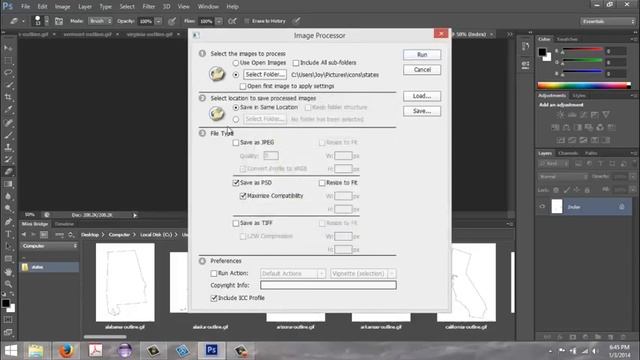Select the Rectangular Marquee tool
The image size is (640, 360).
(x=8, y=60)
